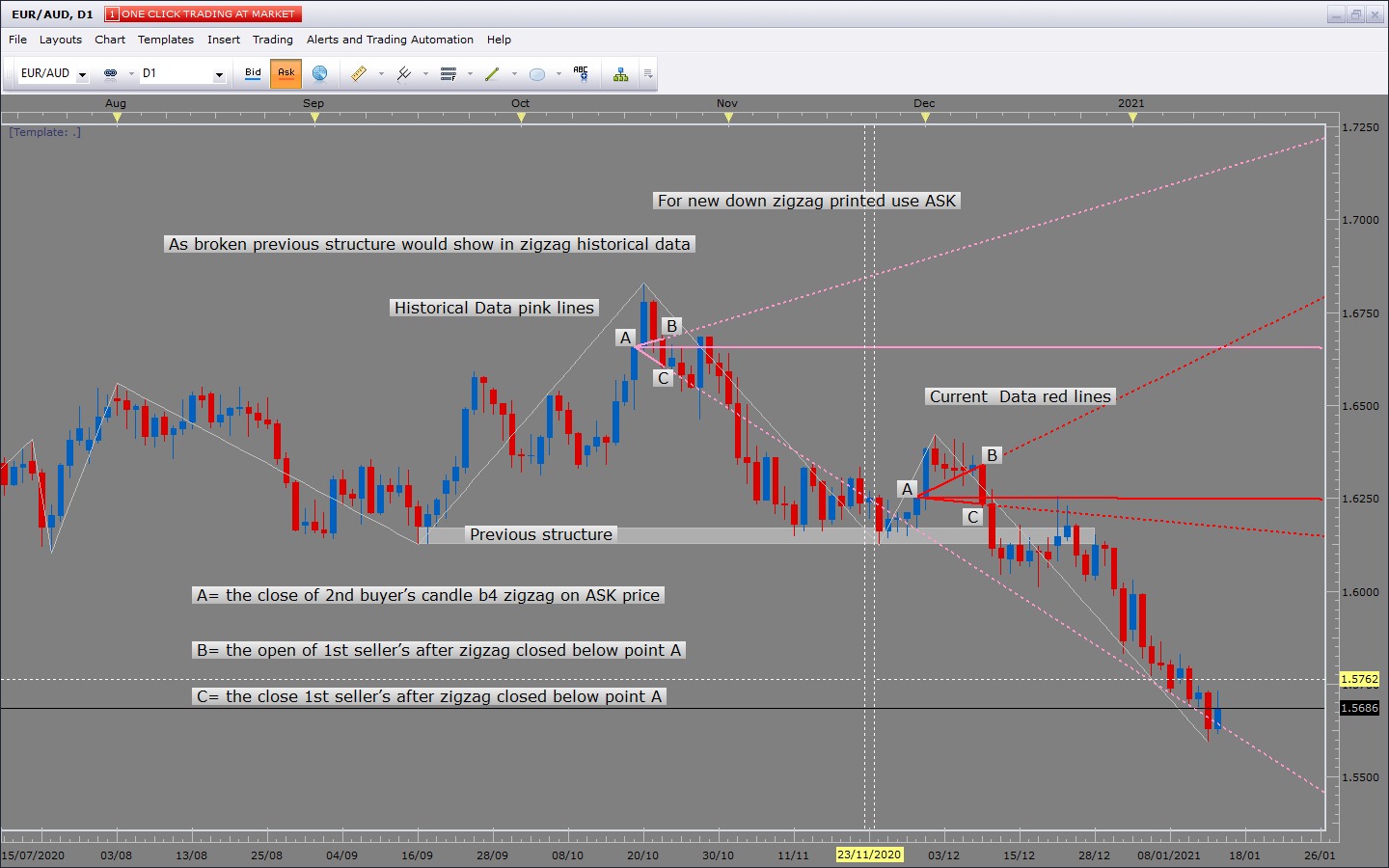Open the File menu
1389x868 pixels.
pos(17,40)
